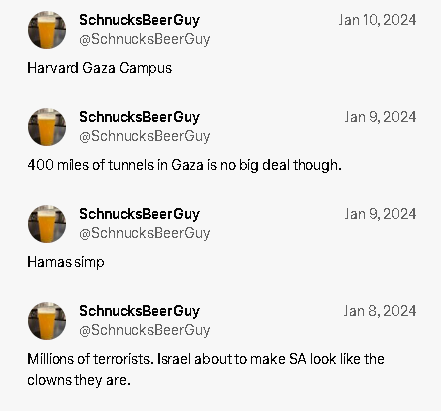Open SchnucksBeerGuy name above tunnels post
Viewport: 441px width, 411px height.
(139, 117)
